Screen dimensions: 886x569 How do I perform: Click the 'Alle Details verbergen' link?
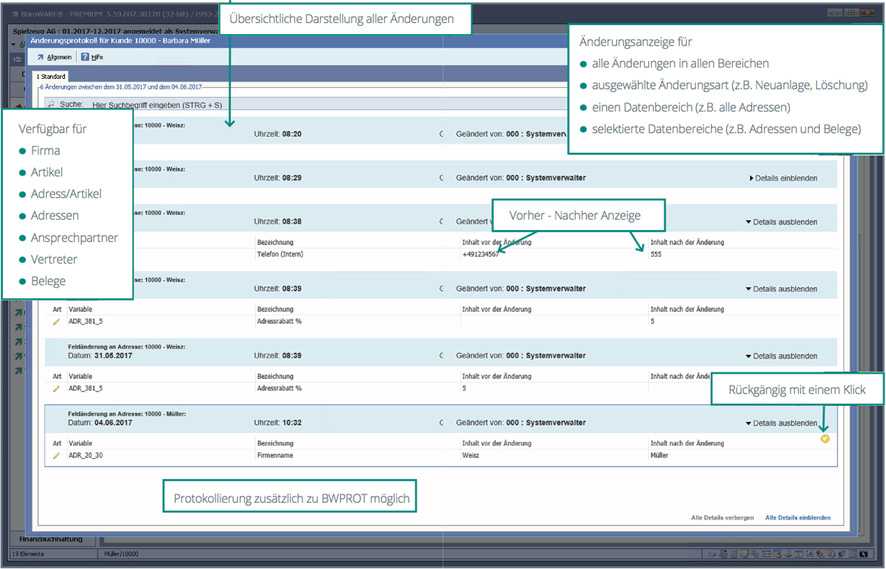click(x=722, y=518)
